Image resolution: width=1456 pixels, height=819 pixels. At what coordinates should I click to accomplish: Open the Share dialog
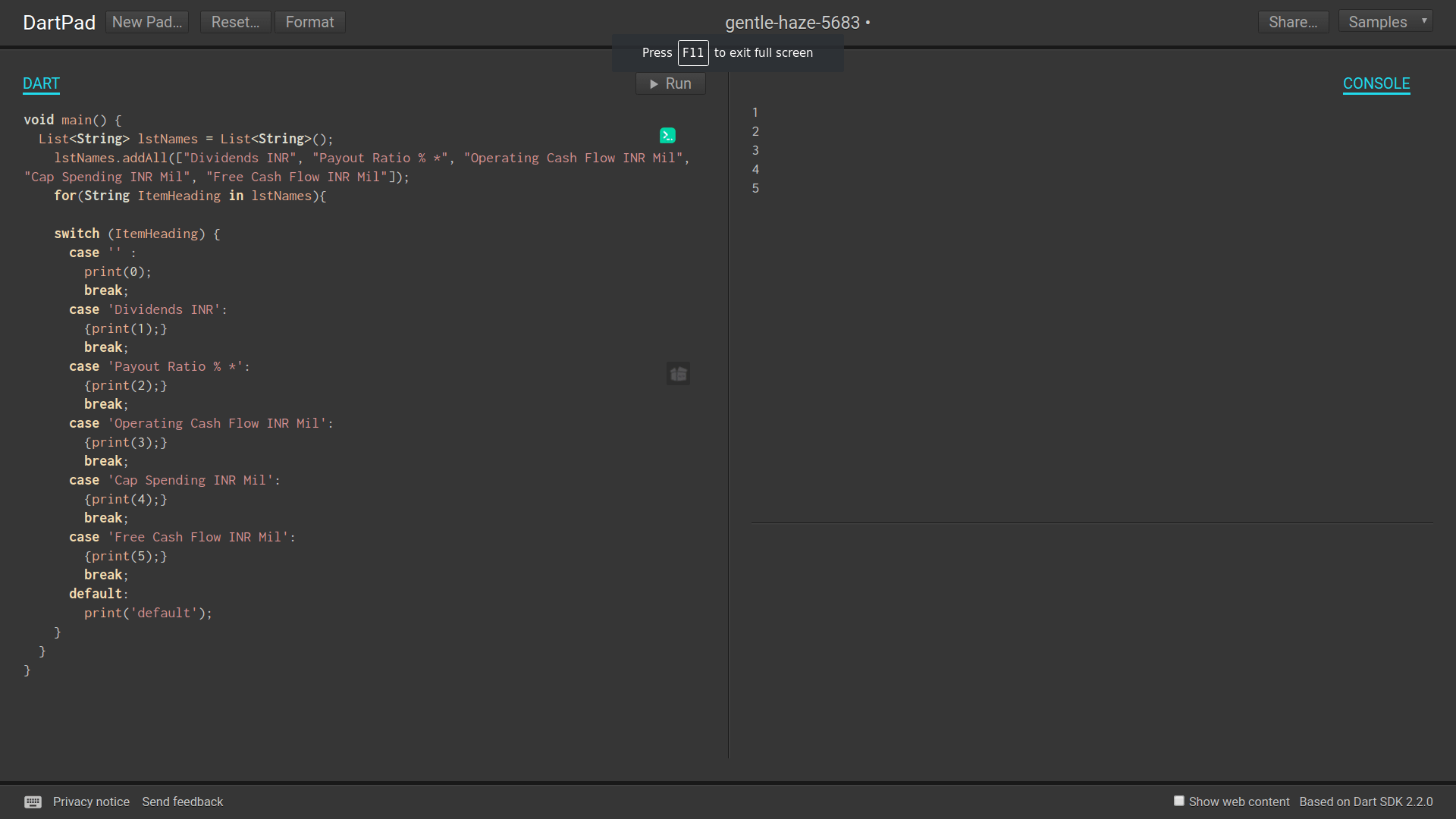point(1293,22)
